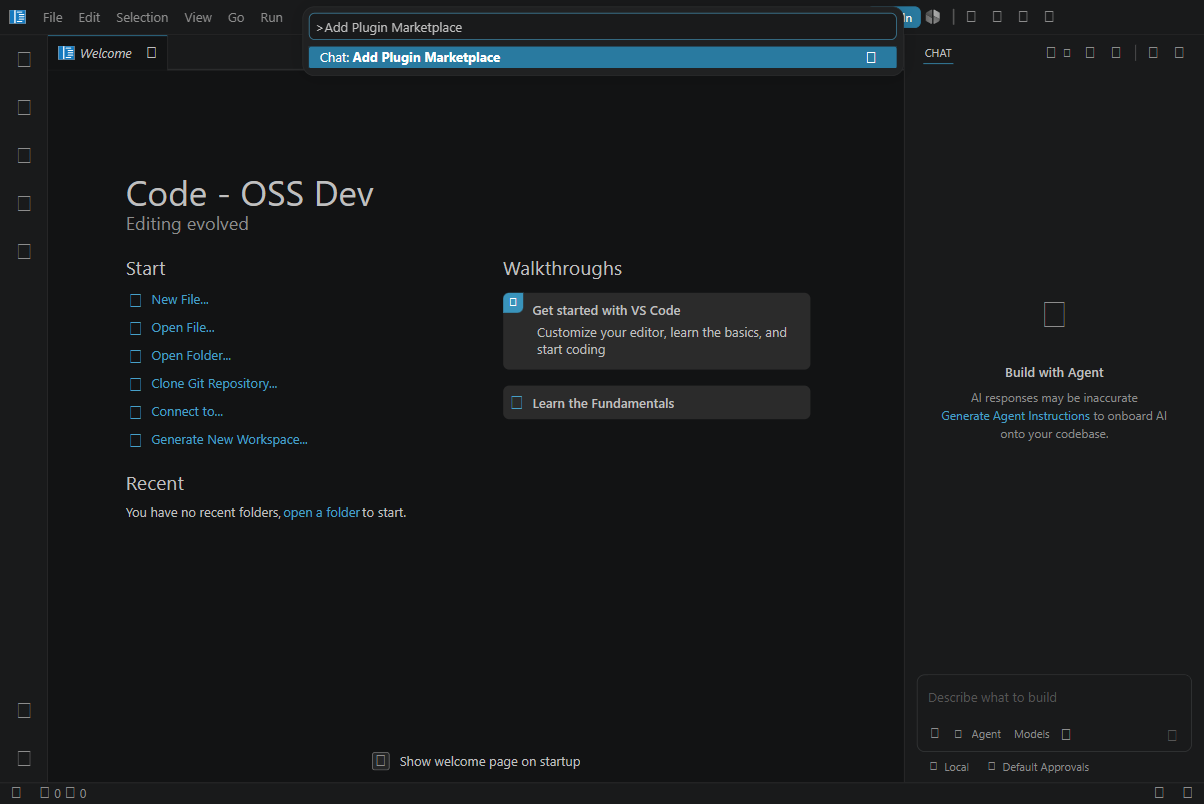The image size is (1204, 804).
Task: Click the Generate New Workspace... link
Action: pyautogui.click(x=229, y=440)
